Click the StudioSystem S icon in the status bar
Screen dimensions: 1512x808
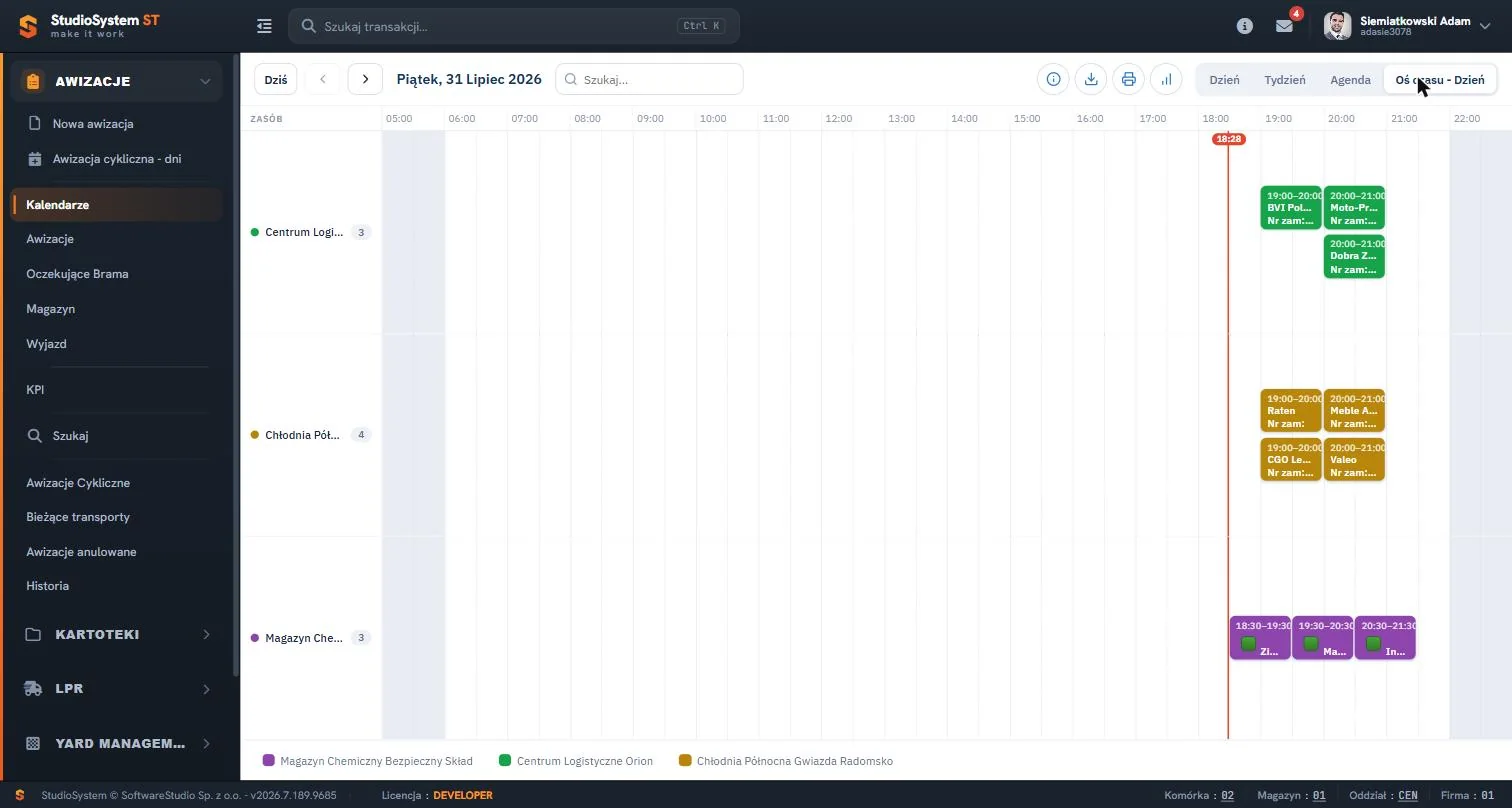click(20, 795)
